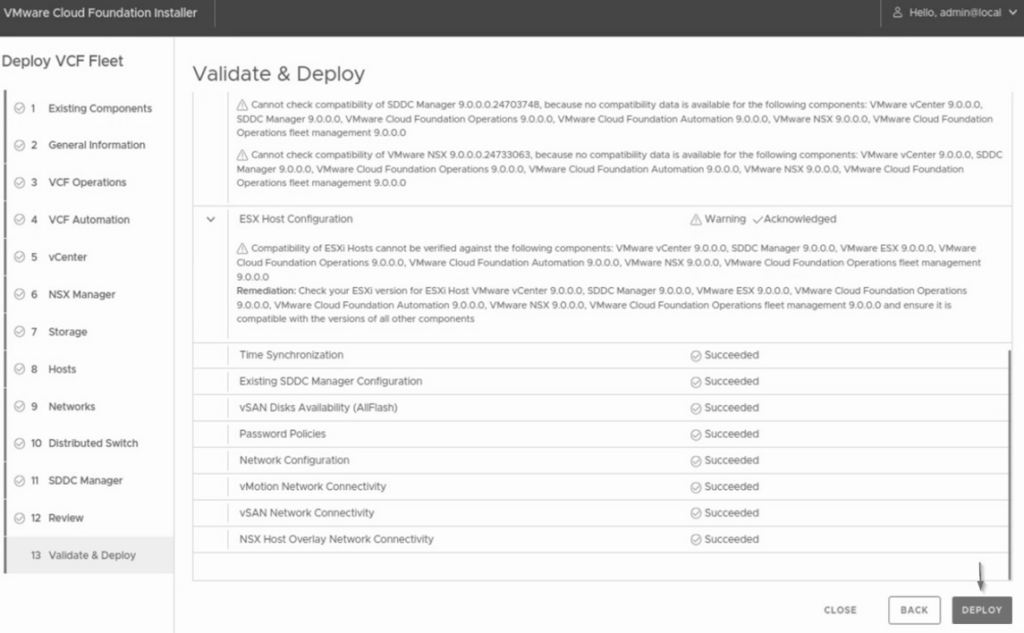
Task: Click success icon for vSAN Network Connectivity
Action: pos(696,513)
